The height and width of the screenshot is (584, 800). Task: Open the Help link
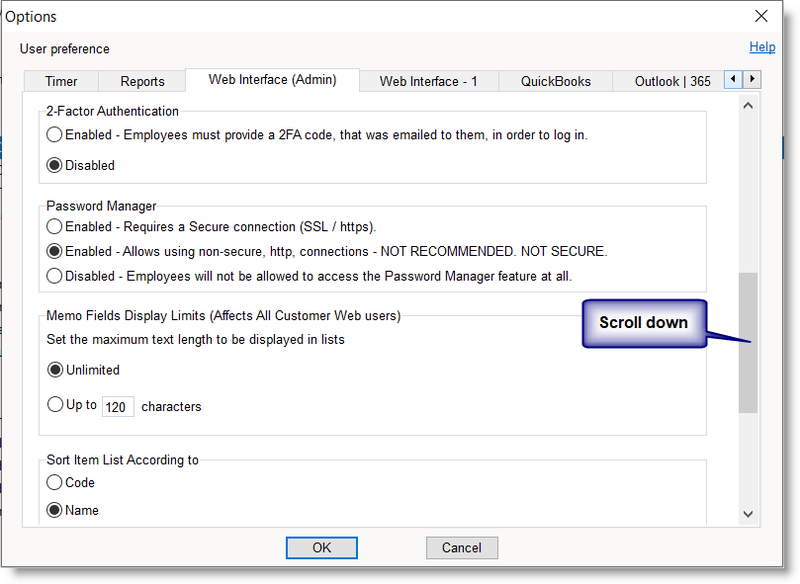pos(762,47)
